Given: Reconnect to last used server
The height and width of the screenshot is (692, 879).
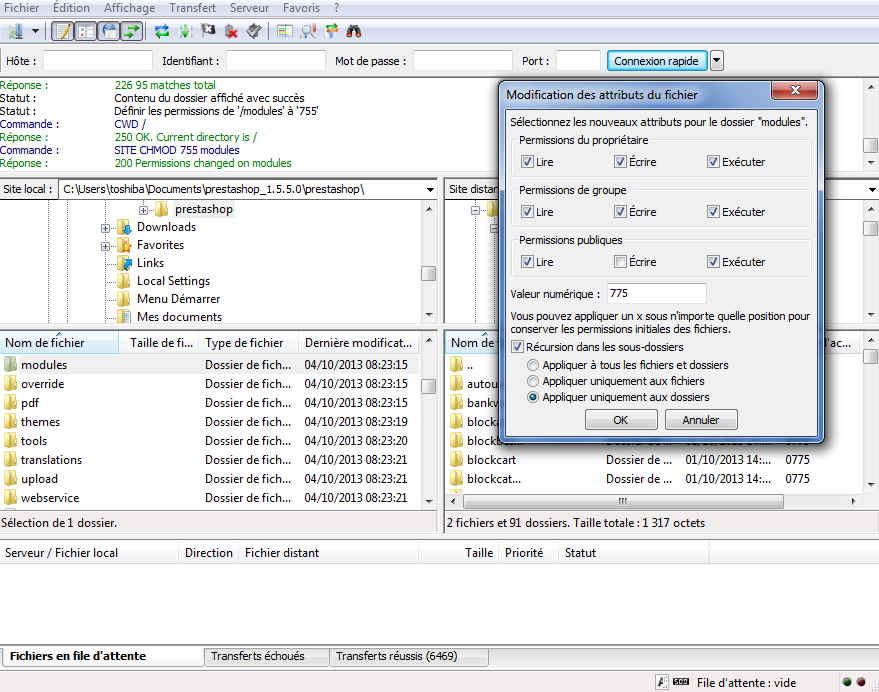Looking at the screenshot, I should pyautogui.click(x=254, y=31).
